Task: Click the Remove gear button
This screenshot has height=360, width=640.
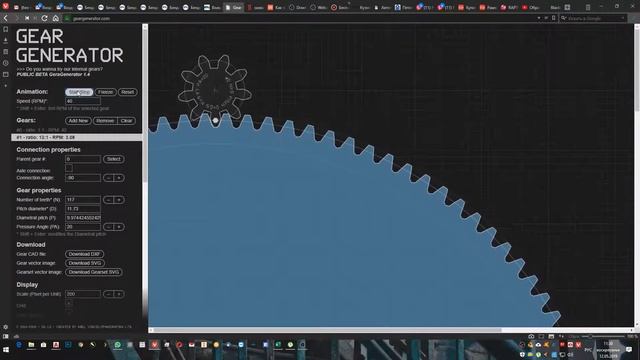Action: tap(105, 121)
